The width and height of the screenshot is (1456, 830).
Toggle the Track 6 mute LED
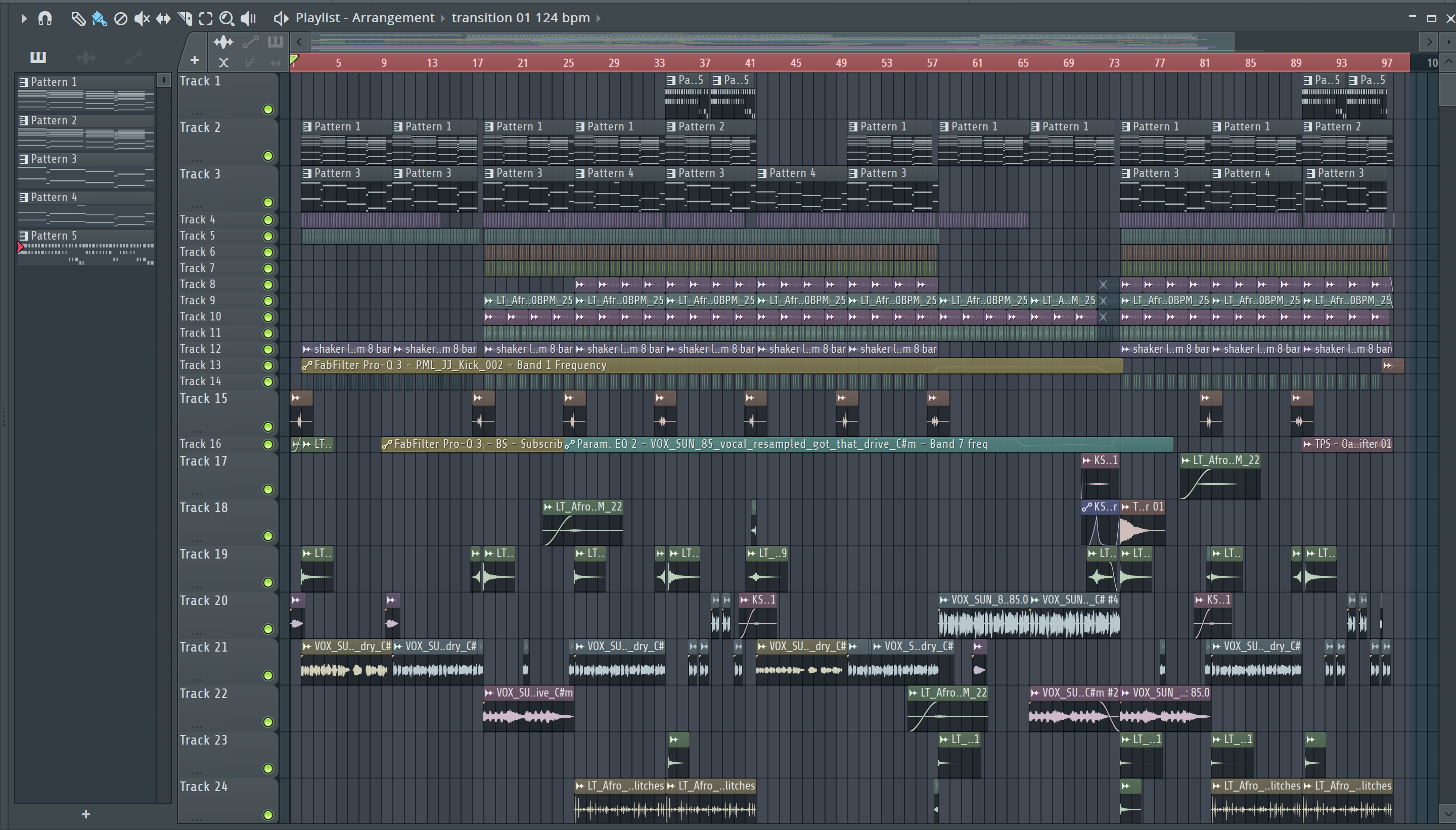pyautogui.click(x=268, y=252)
